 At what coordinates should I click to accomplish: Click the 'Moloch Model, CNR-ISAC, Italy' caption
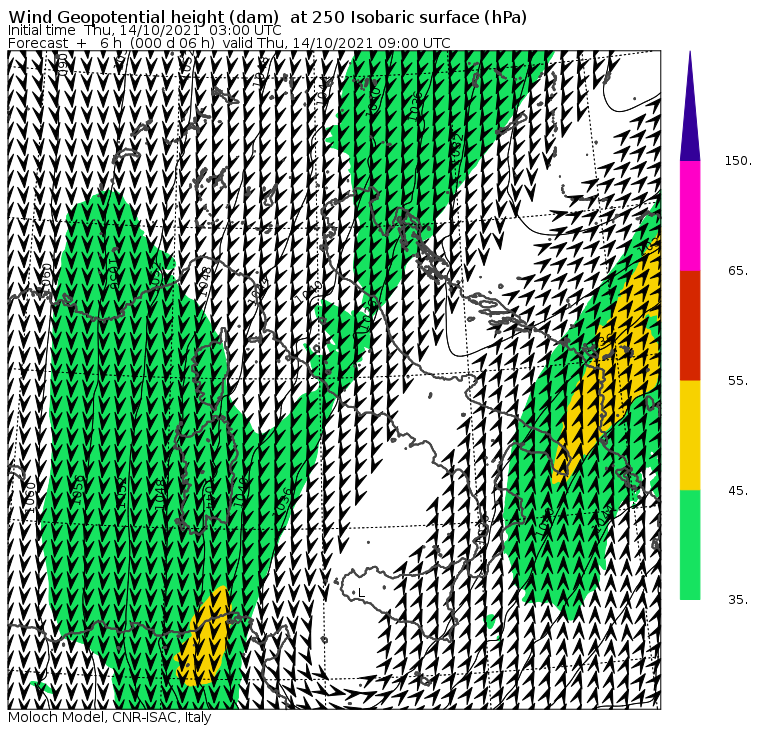pos(110,717)
